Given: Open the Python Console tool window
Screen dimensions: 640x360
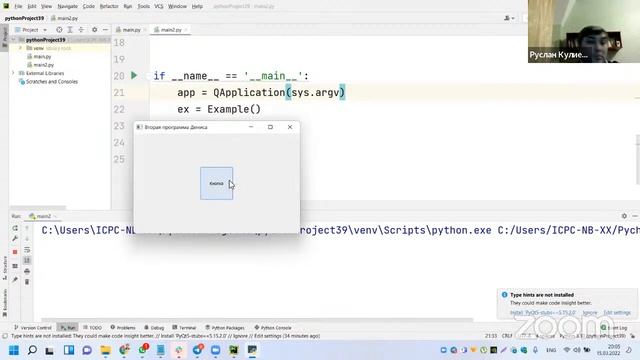Looking at the screenshot, I should pyautogui.click(x=273, y=327).
